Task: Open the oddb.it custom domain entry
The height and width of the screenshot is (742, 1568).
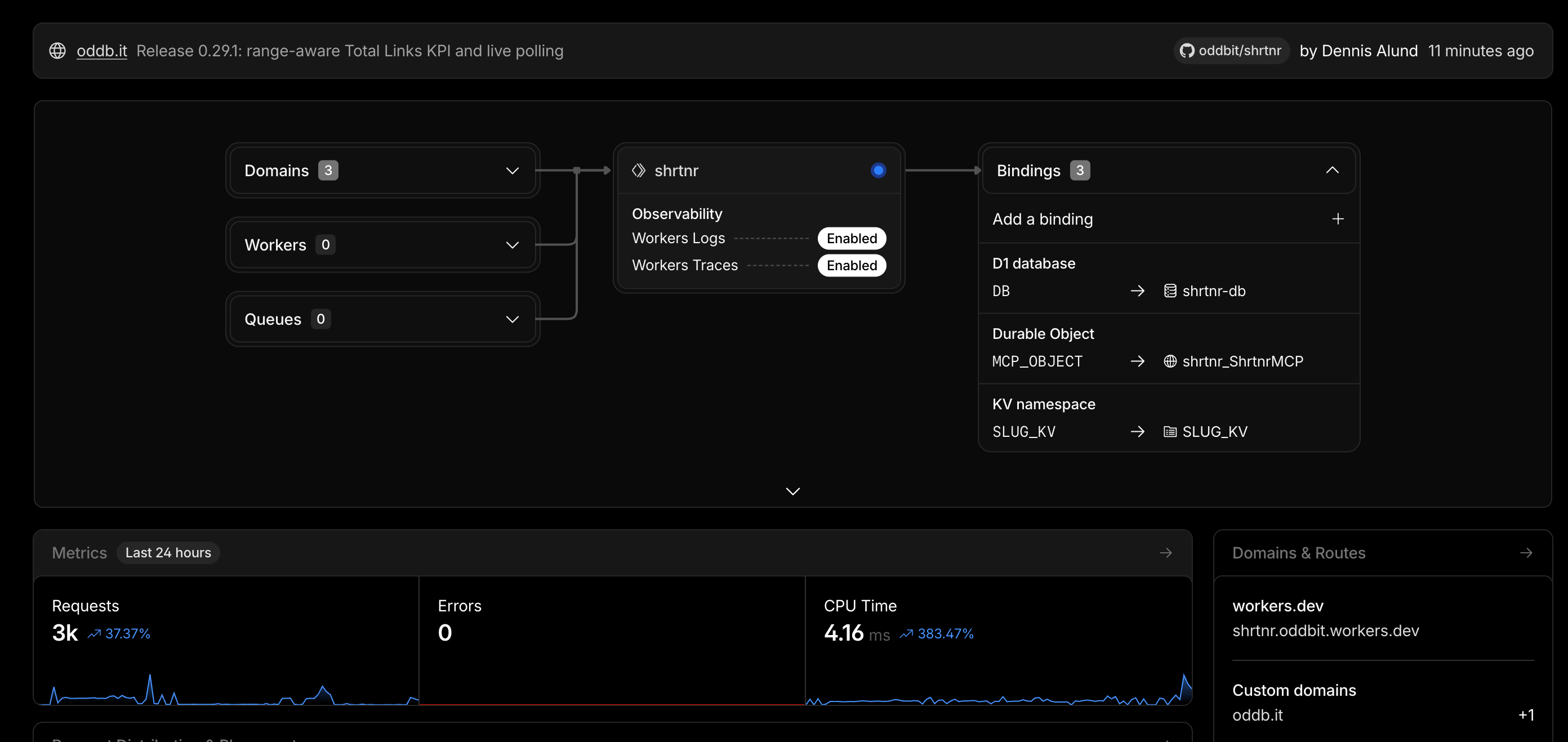Action: click(x=1257, y=715)
